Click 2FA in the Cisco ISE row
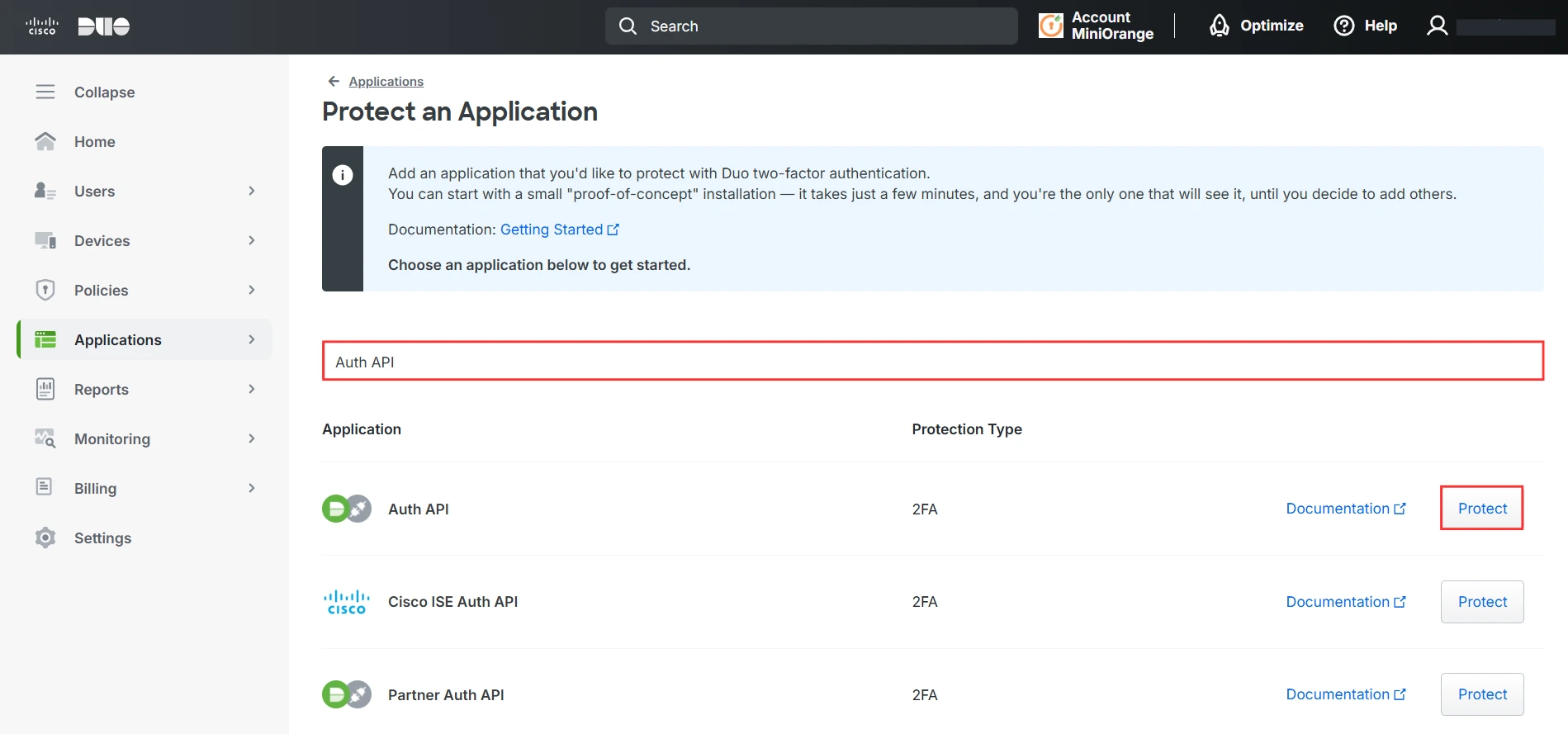1568x734 pixels. click(925, 602)
